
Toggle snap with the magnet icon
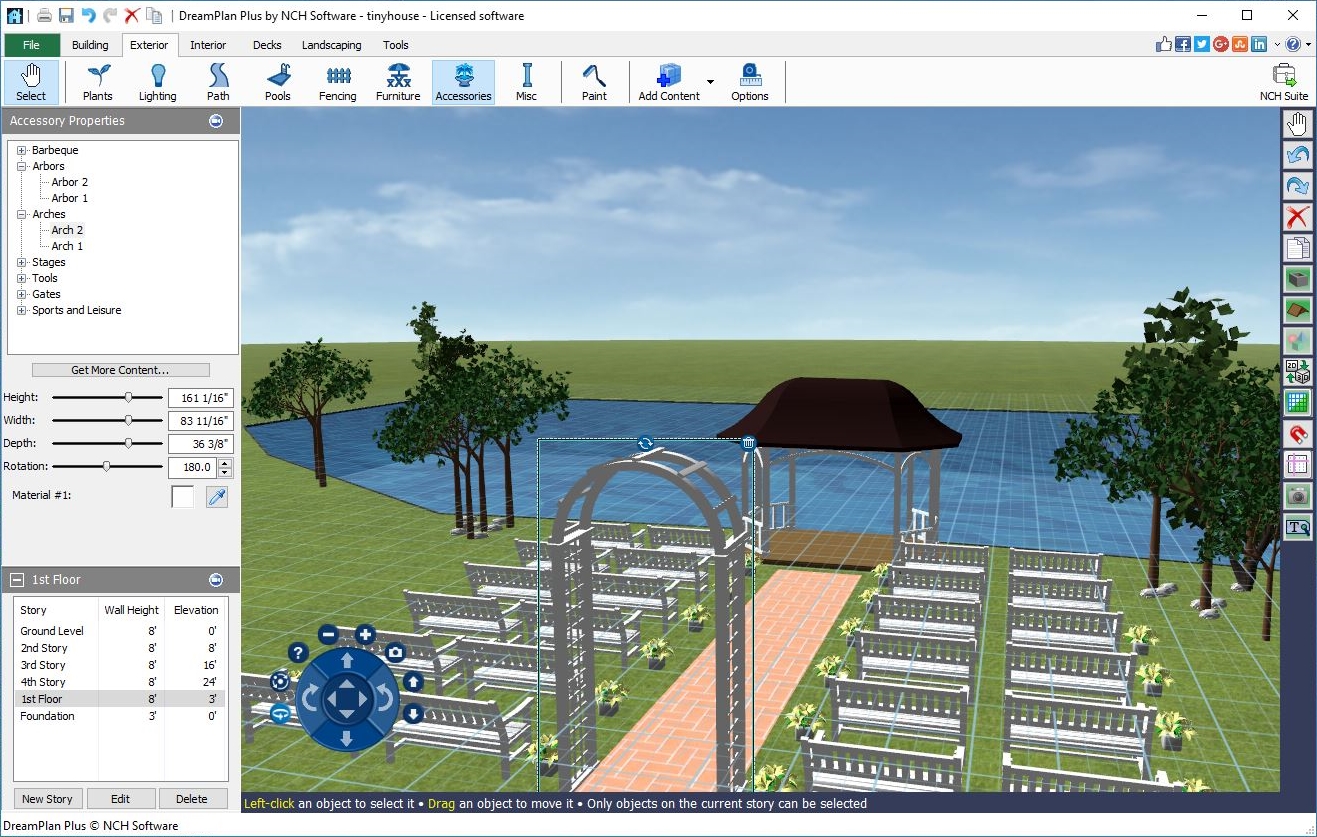click(x=1297, y=434)
